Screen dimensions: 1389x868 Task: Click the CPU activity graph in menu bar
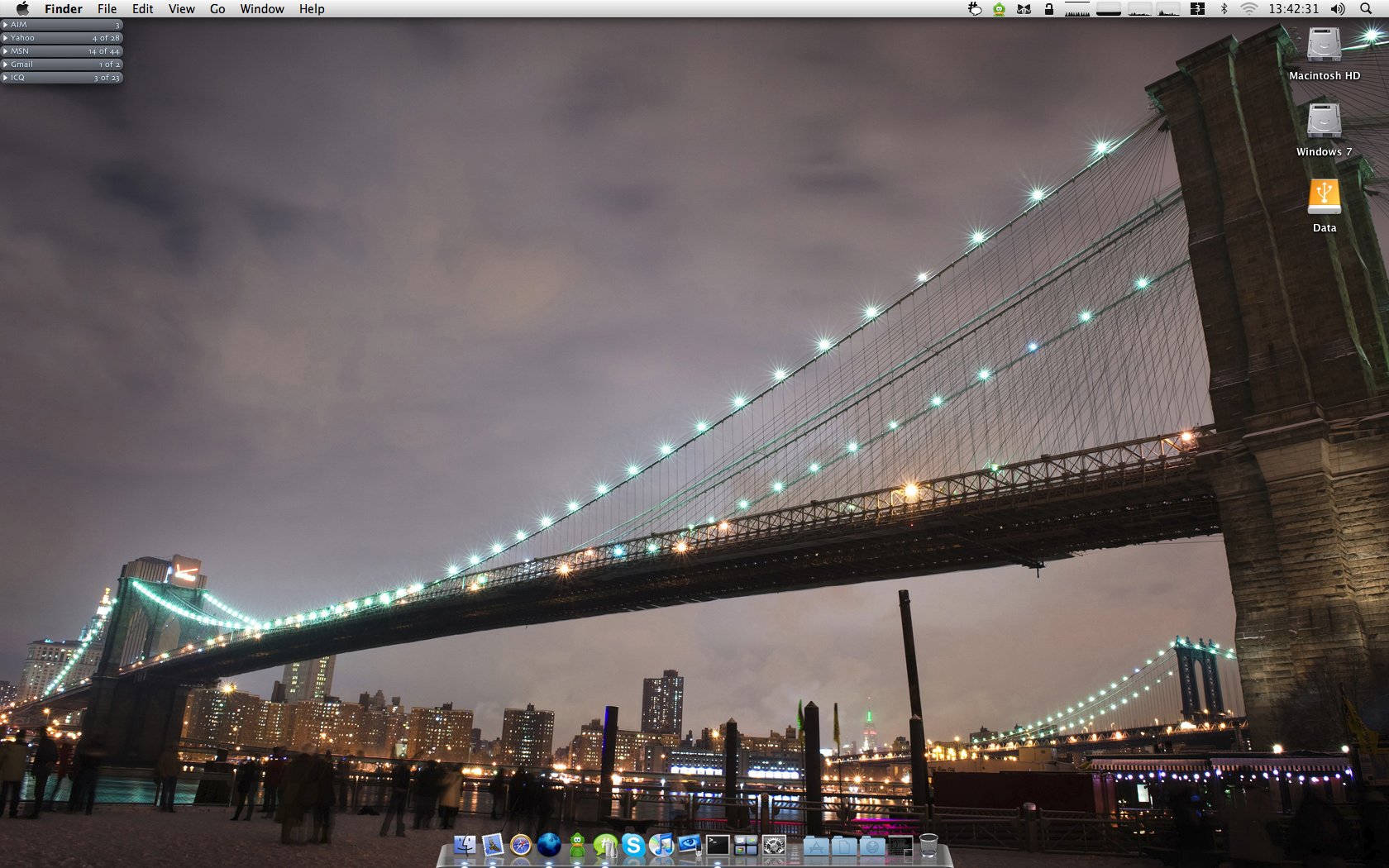point(1077,9)
